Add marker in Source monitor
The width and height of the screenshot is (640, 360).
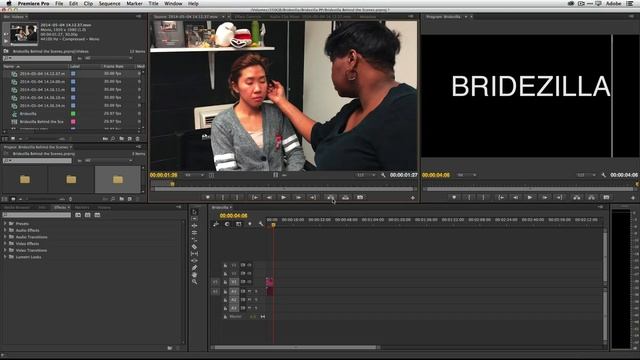click(208, 197)
